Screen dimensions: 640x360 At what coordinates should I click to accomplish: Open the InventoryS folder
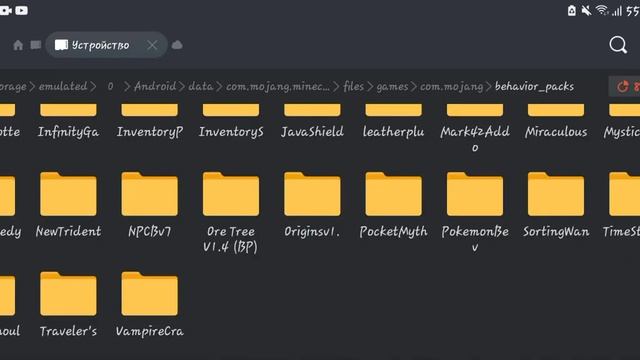click(x=231, y=121)
